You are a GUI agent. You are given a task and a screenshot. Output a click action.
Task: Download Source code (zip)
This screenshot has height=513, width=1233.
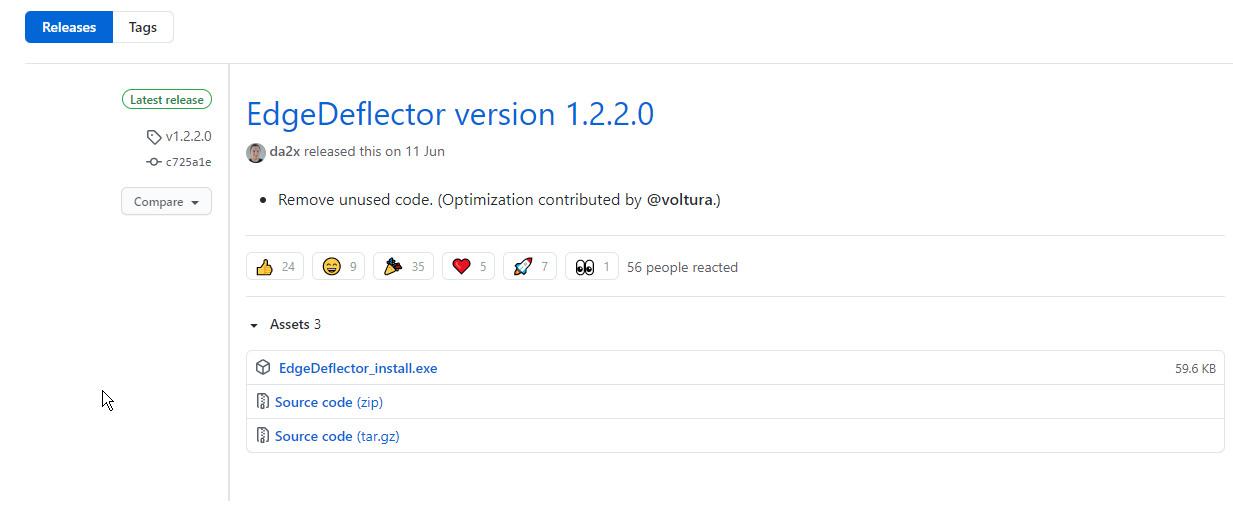point(329,402)
